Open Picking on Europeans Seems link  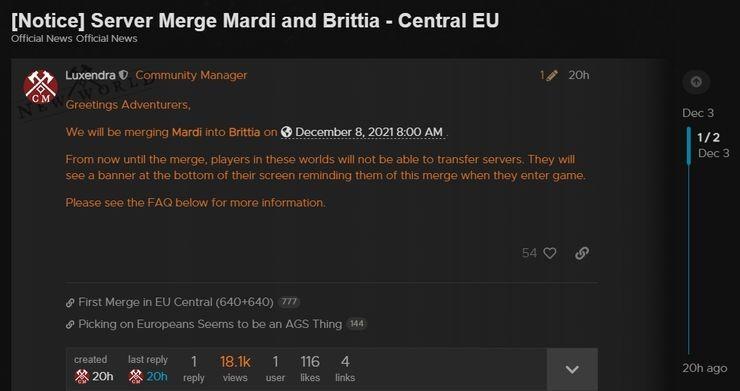[210, 324]
